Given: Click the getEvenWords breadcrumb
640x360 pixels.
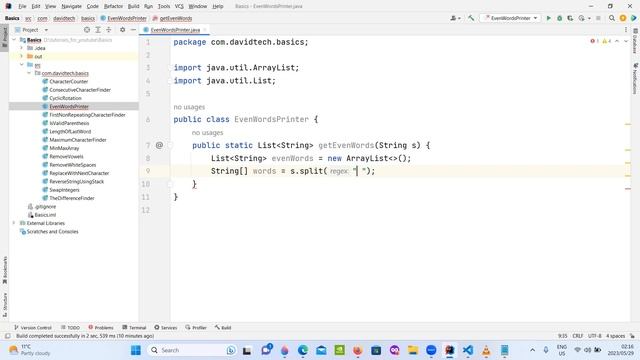Looking at the screenshot, I should tap(176, 18).
